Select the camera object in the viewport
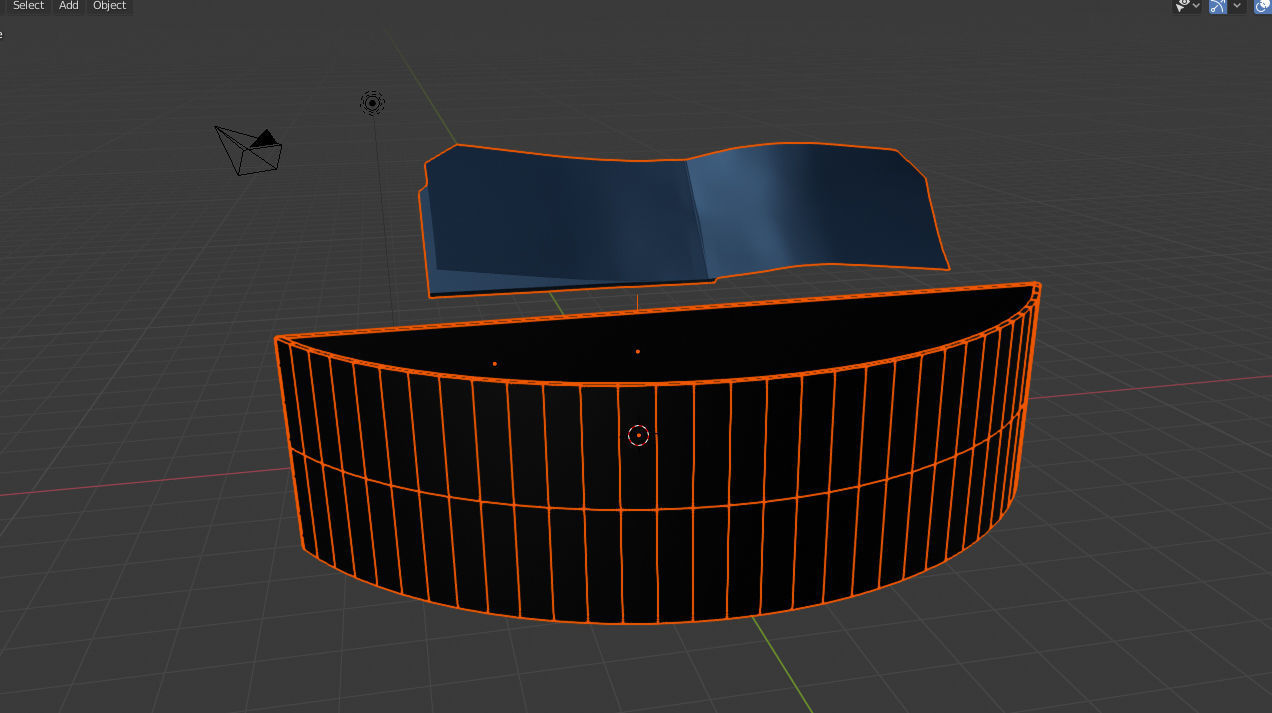This screenshot has height=713, width=1272. [x=249, y=150]
